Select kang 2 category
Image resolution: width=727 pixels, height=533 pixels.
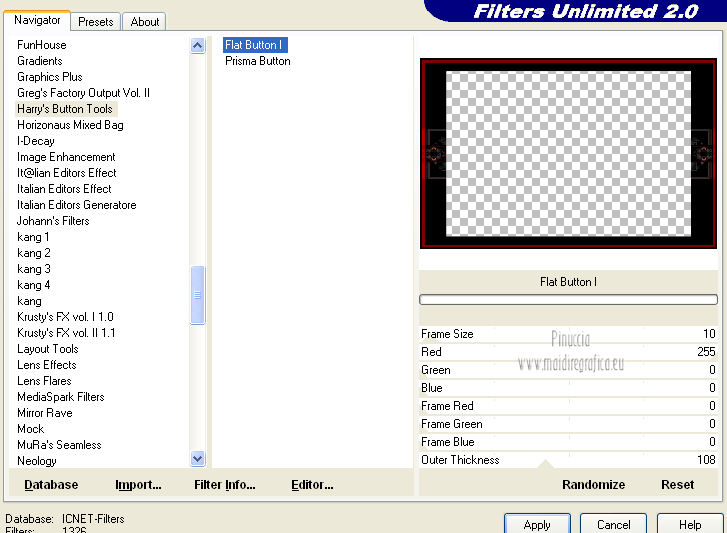[x=34, y=253]
